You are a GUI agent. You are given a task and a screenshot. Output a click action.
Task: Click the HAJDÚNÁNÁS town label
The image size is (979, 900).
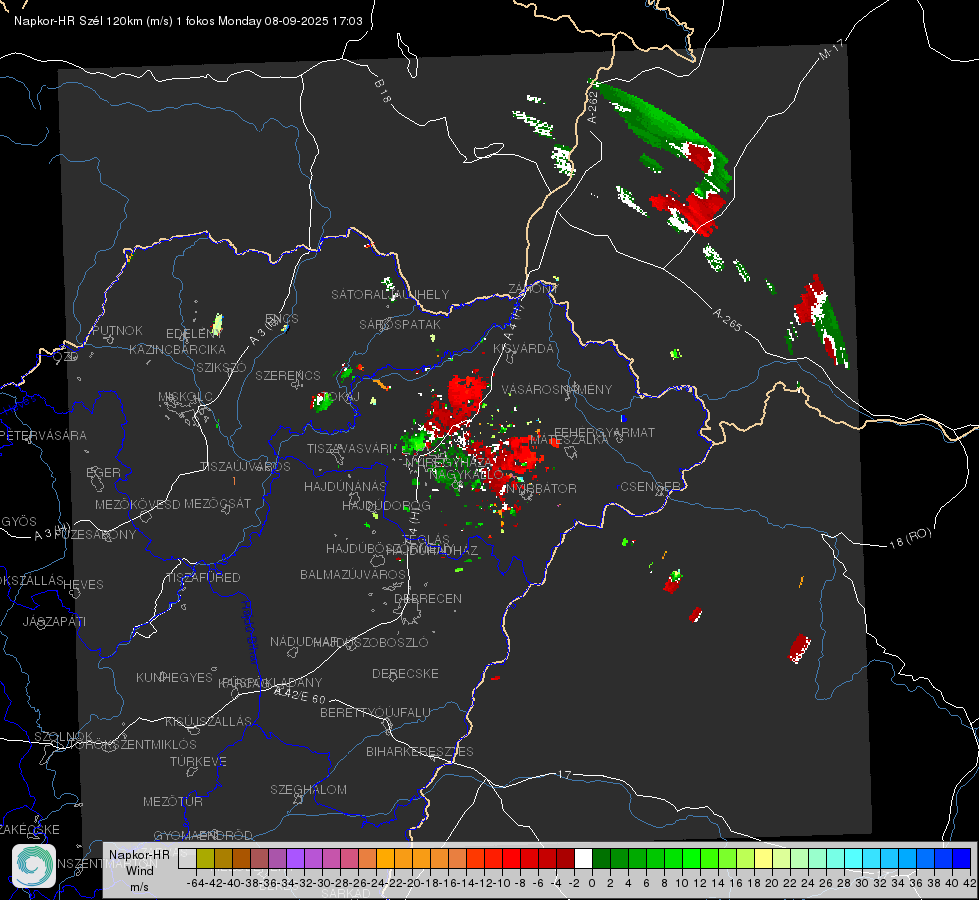click(x=345, y=486)
